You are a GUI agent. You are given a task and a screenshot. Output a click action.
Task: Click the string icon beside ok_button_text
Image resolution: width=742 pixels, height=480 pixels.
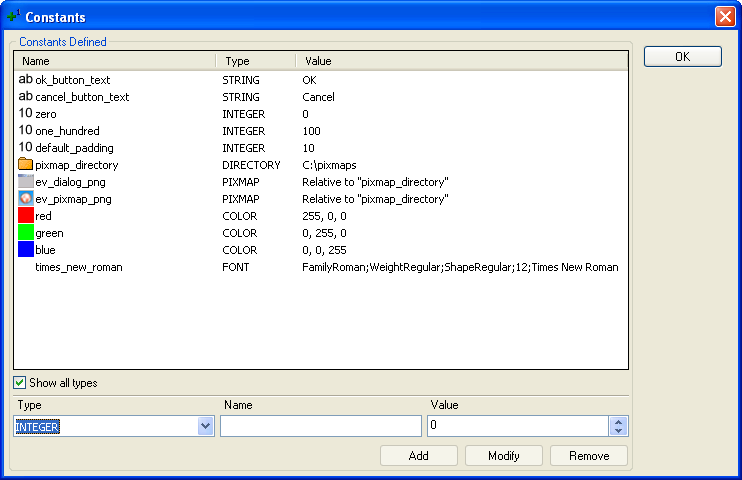pyautogui.click(x=26, y=80)
